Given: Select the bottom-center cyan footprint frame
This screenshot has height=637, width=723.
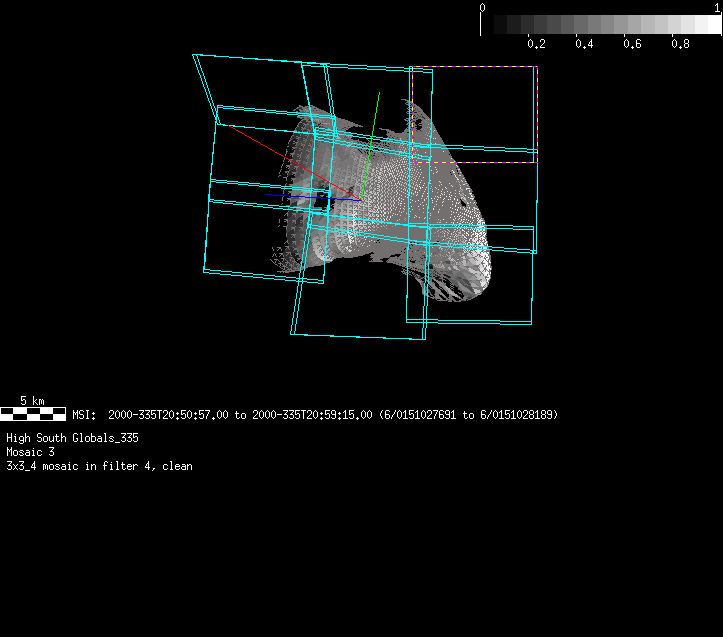Looking at the screenshot, I should pos(360,337).
